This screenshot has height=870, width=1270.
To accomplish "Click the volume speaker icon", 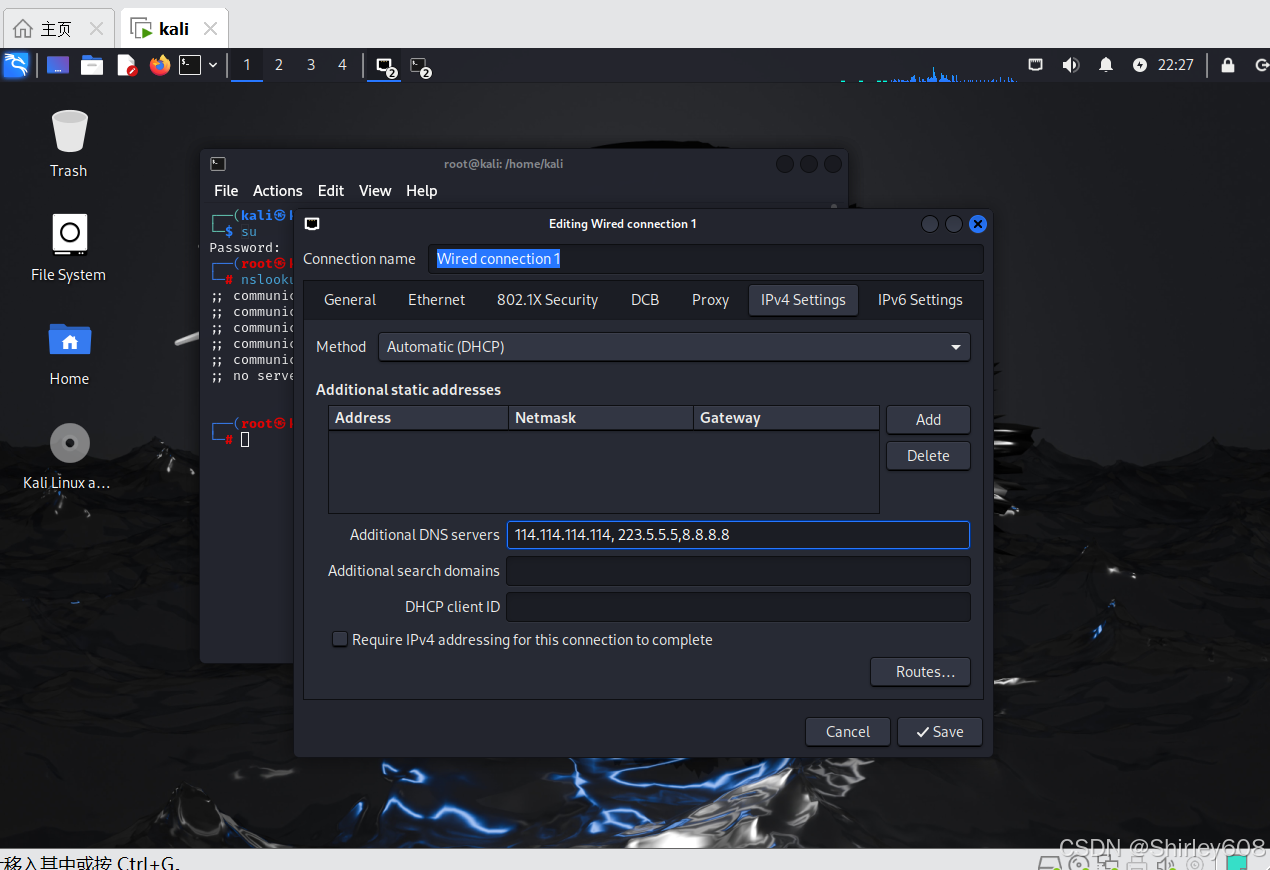I will click(x=1071, y=65).
